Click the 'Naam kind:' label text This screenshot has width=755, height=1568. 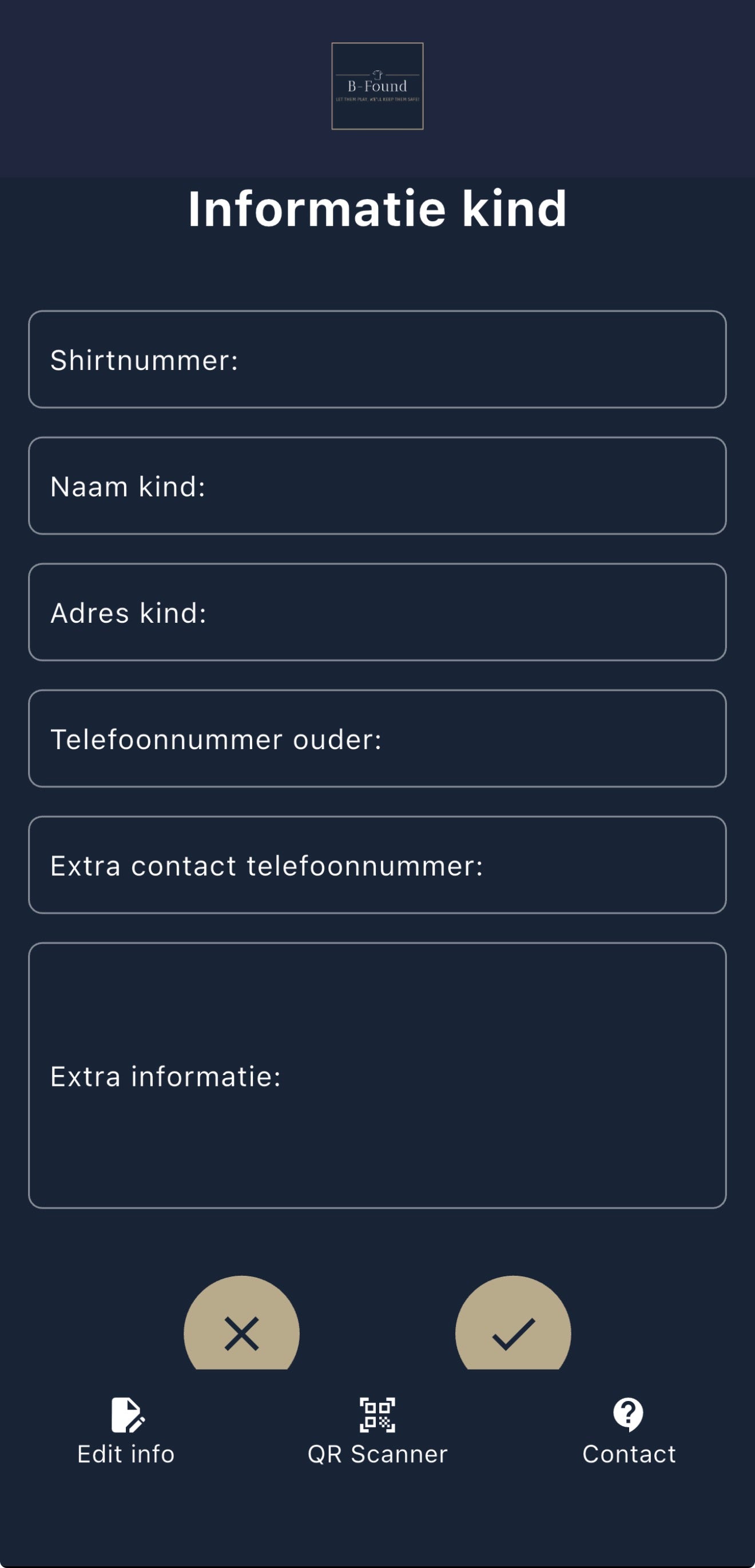[128, 487]
